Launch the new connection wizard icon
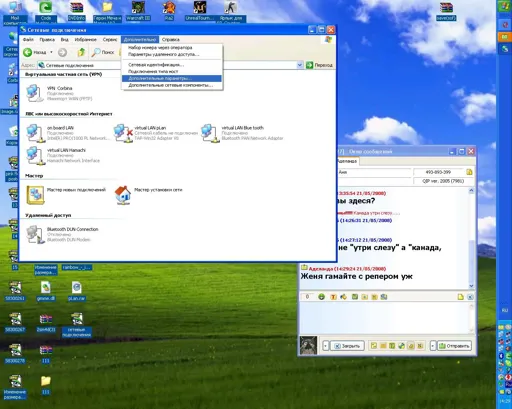 pos(35,195)
